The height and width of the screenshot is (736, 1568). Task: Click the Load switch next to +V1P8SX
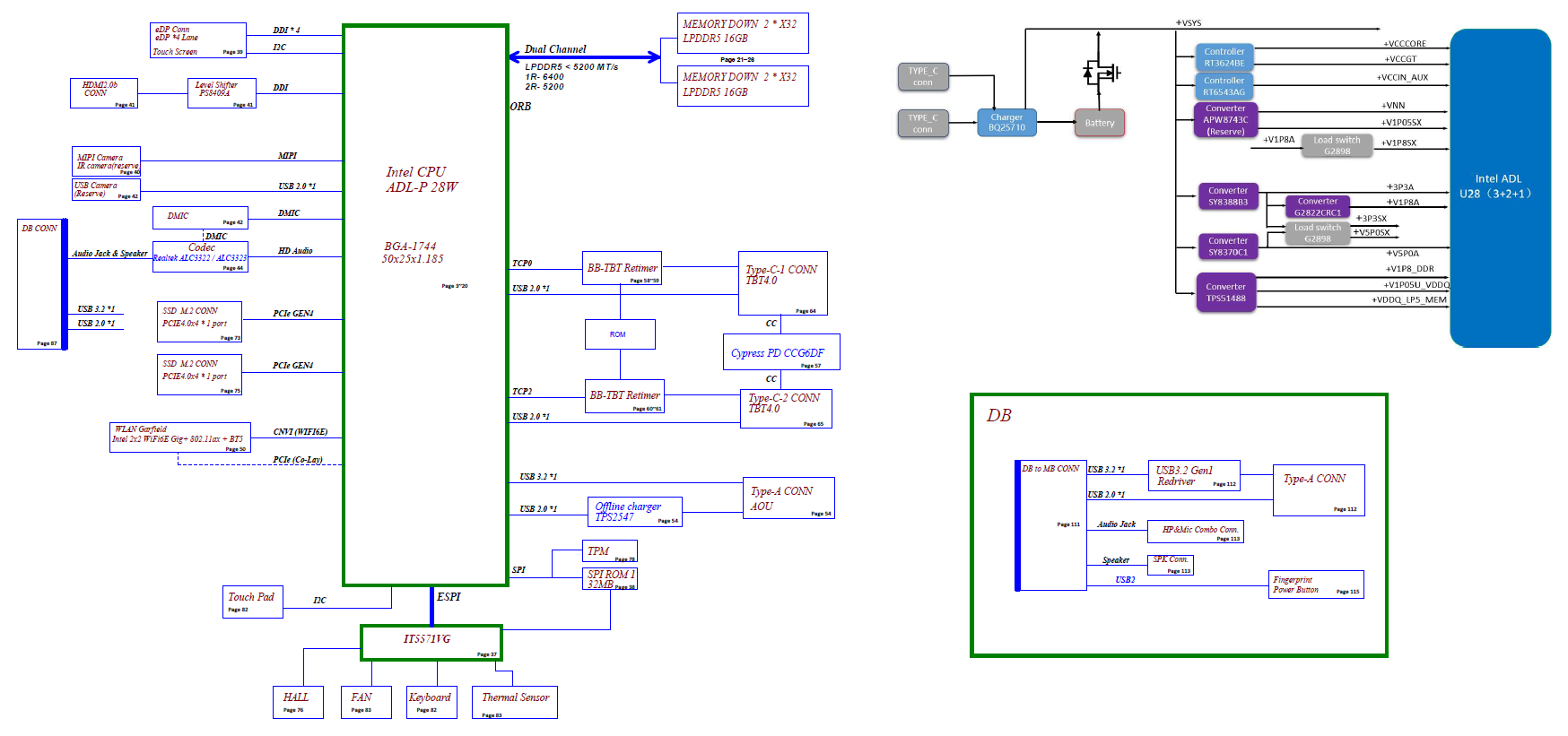point(1337,146)
